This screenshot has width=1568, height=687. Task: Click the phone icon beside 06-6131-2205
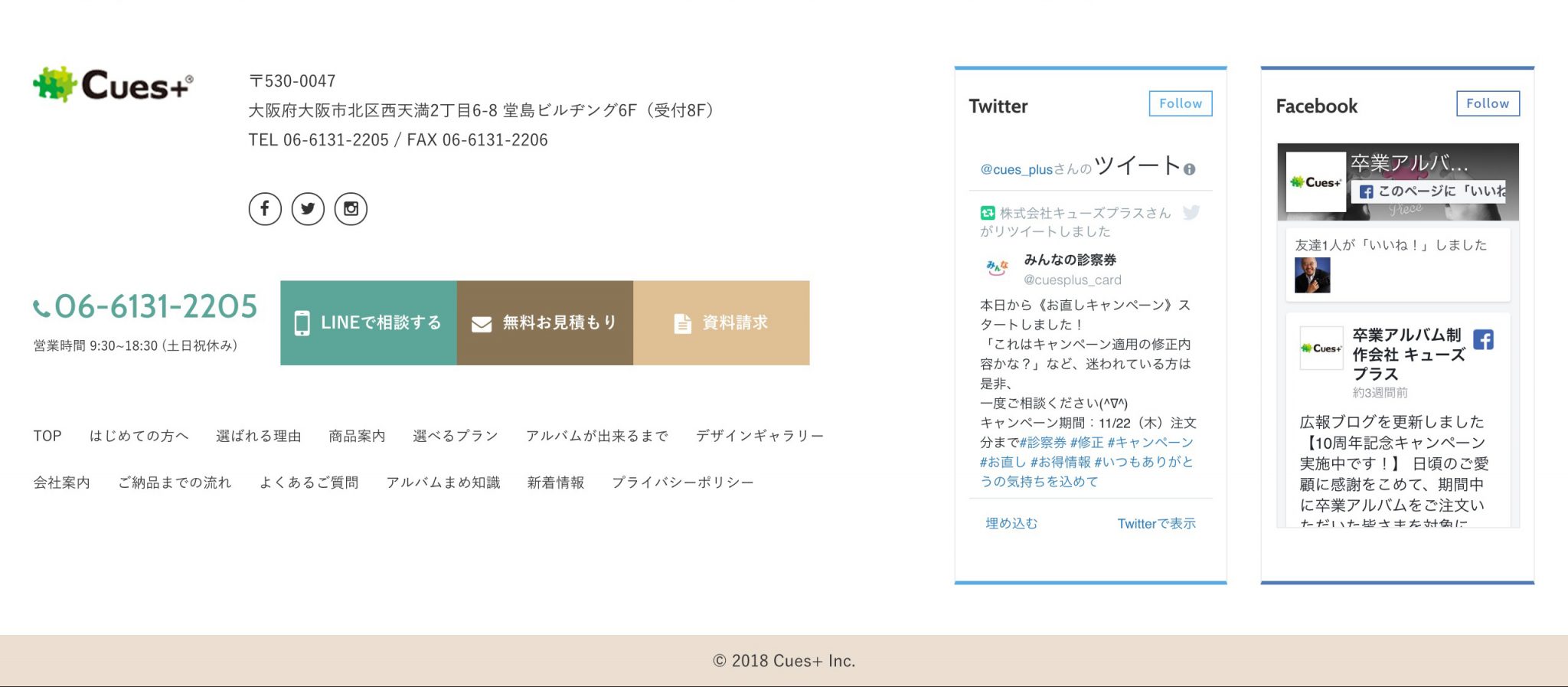[41, 308]
